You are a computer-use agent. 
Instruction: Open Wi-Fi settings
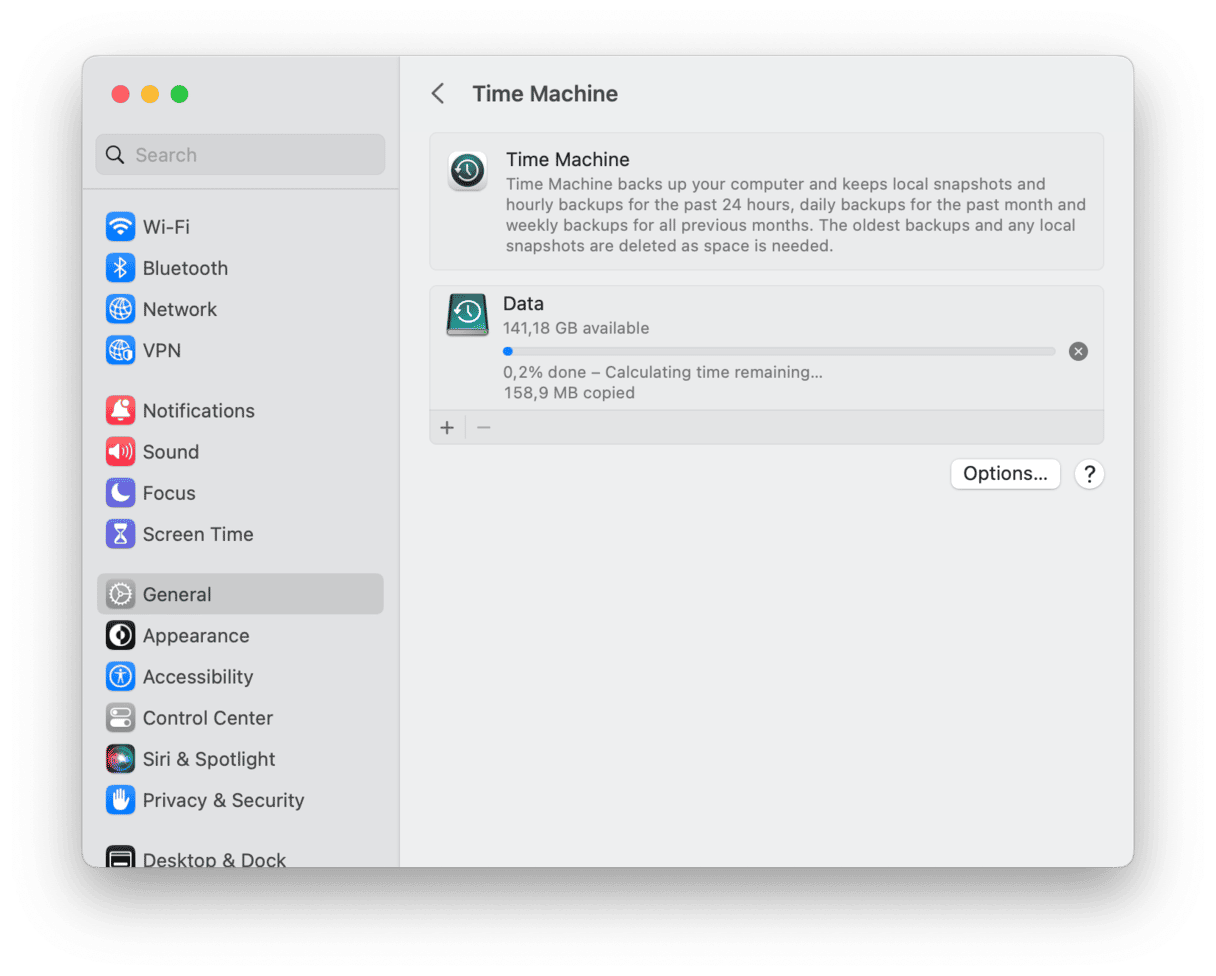240,227
